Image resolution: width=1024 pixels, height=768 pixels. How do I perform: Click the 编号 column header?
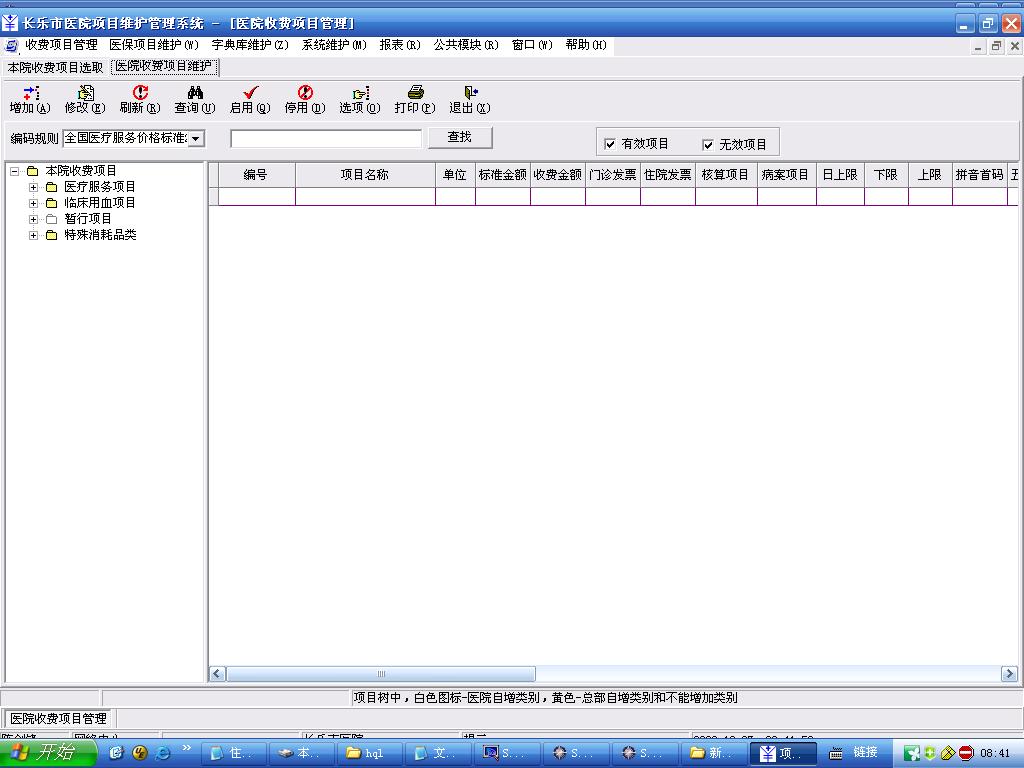(x=256, y=175)
